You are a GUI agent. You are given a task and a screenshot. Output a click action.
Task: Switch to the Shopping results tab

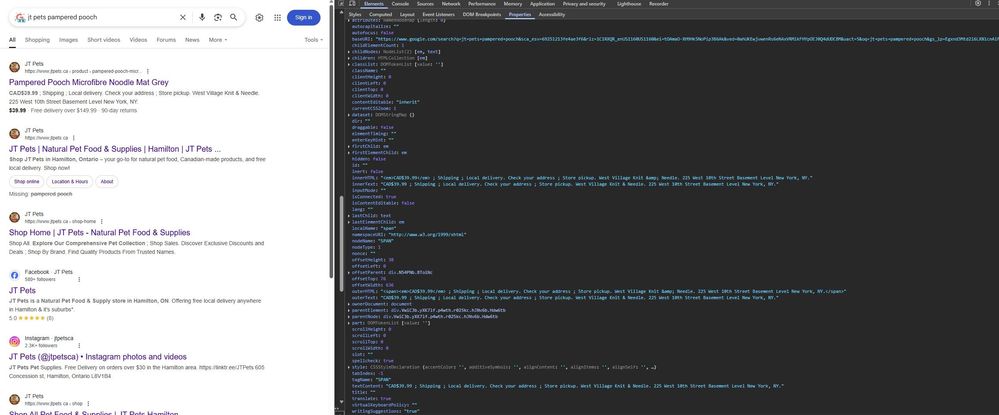click(x=37, y=40)
